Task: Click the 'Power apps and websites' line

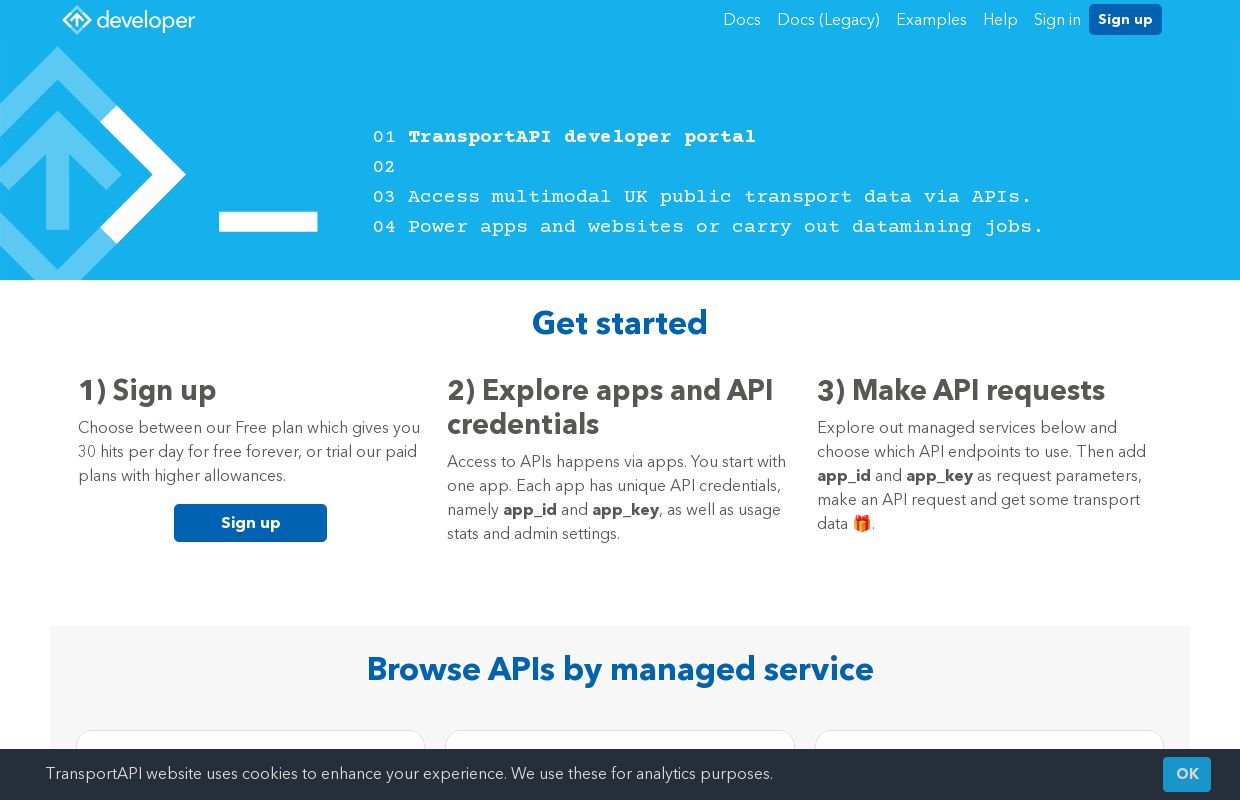Action: pos(726,227)
